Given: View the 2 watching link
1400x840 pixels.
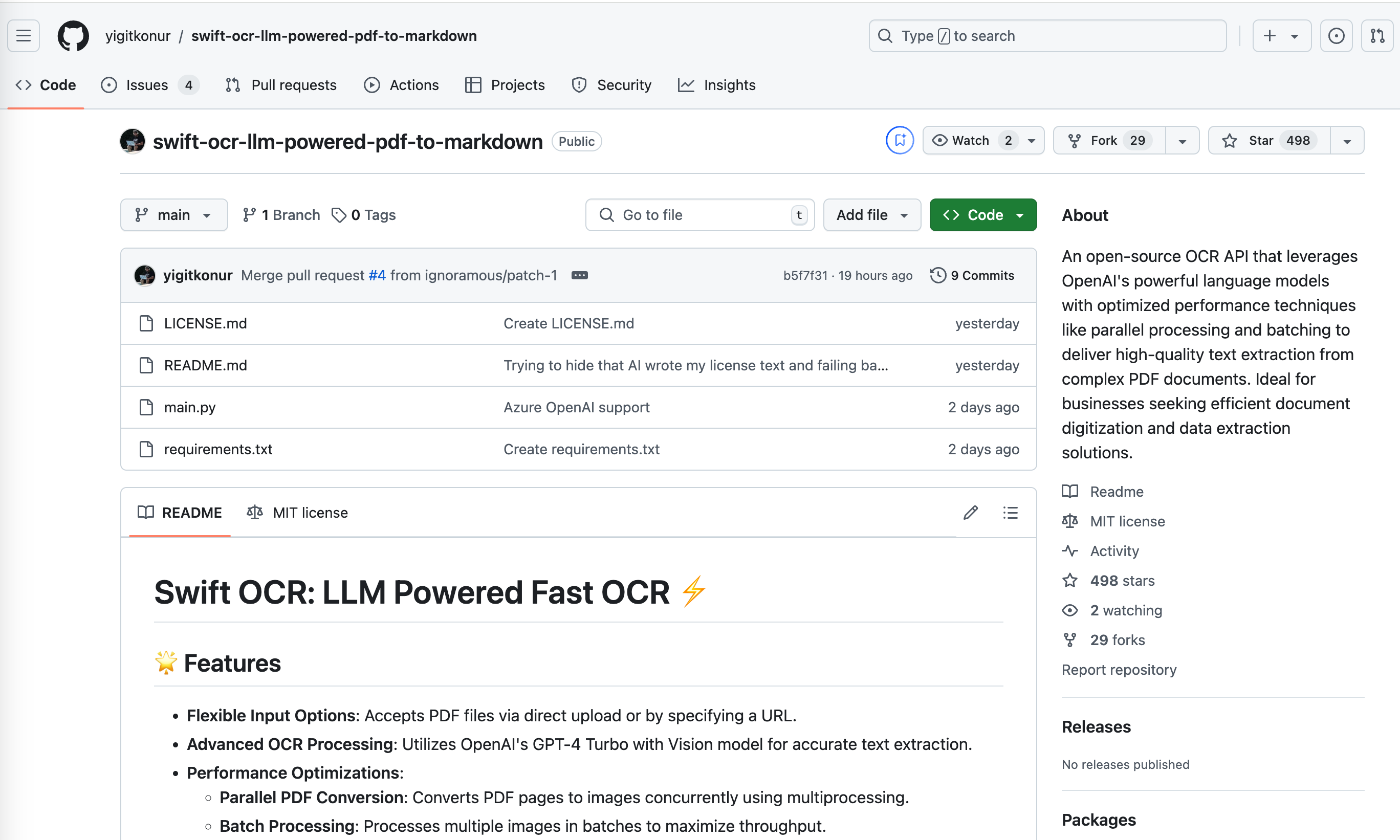Looking at the screenshot, I should (1112, 610).
